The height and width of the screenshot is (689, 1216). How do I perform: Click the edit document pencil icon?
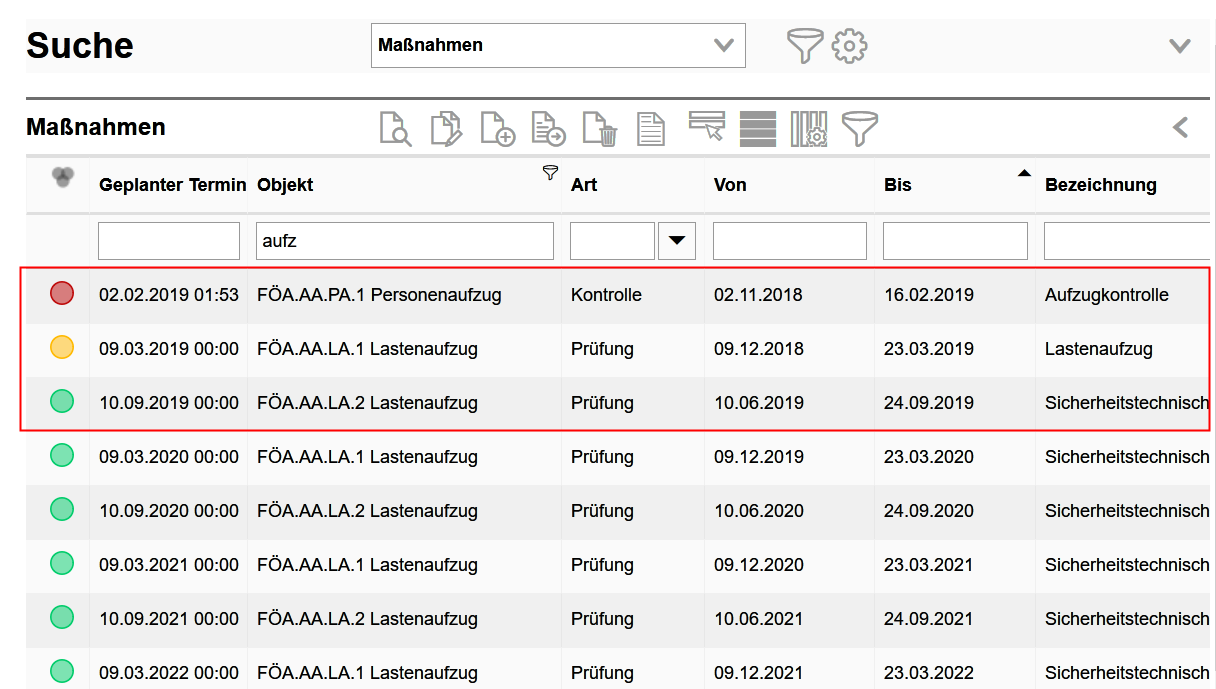pyautogui.click(x=446, y=129)
